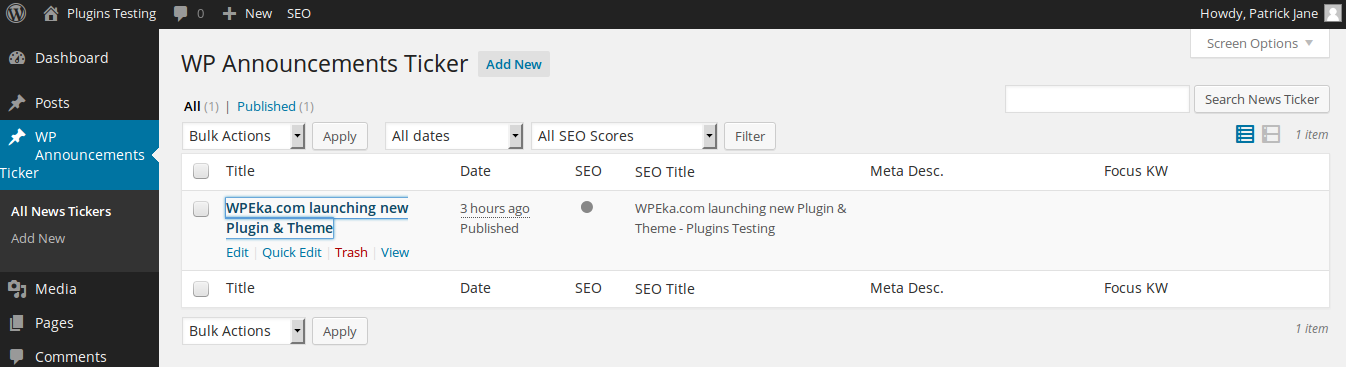The height and width of the screenshot is (367, 1346).
Task: Click the Focus KW column header at top
Action: (x=1136, y=171)
